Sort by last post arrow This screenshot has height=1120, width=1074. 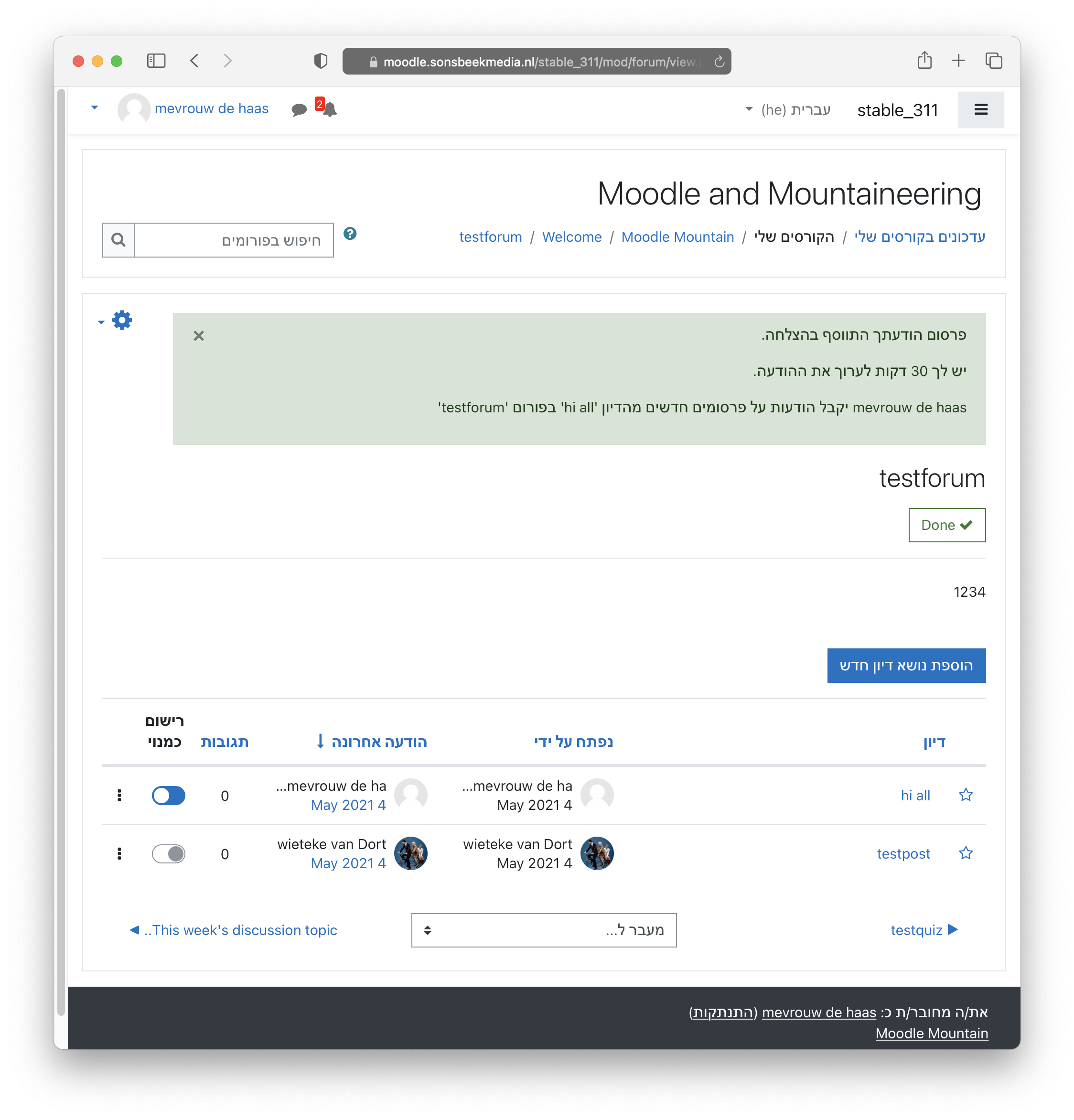[x=321, y=741]
